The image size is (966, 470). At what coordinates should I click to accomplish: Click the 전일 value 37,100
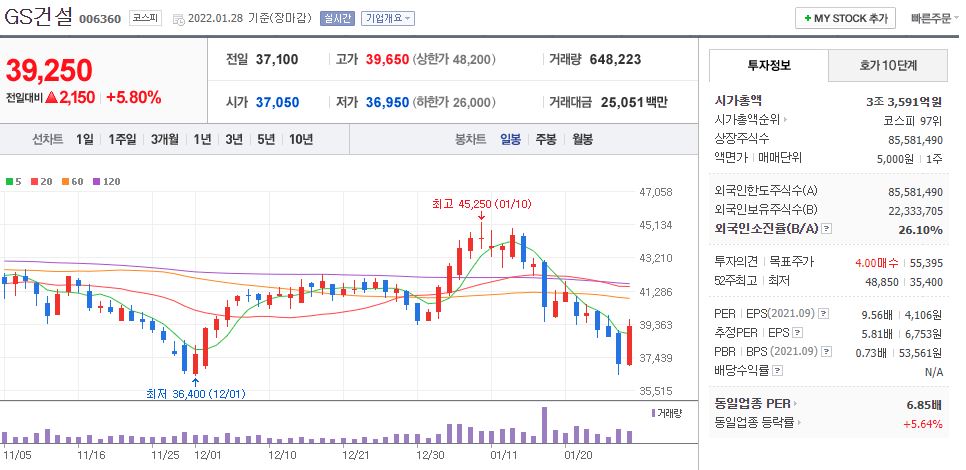click(x=277, y=60)
